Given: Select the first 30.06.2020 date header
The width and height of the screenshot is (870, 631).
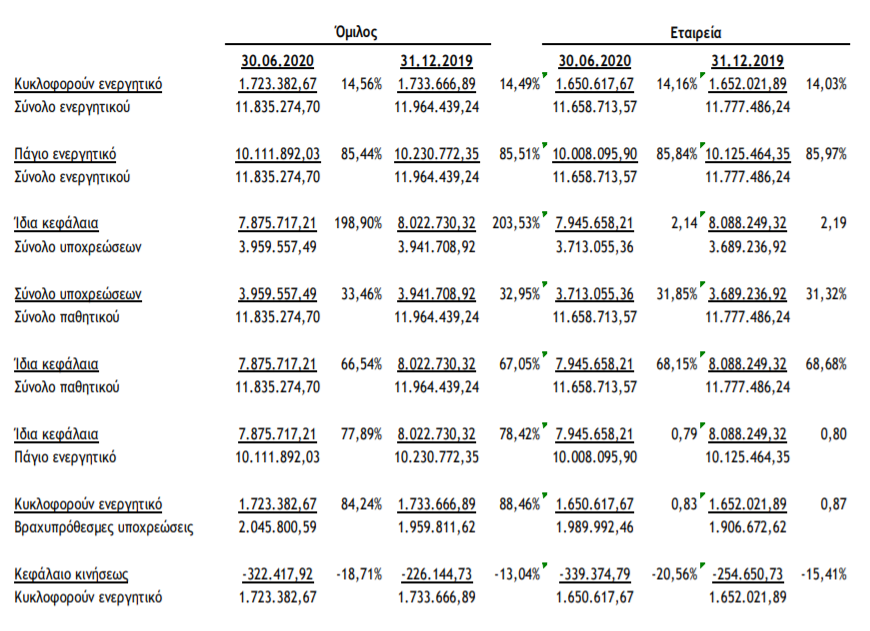Looking at the screenshot, I should pos(277,60).
